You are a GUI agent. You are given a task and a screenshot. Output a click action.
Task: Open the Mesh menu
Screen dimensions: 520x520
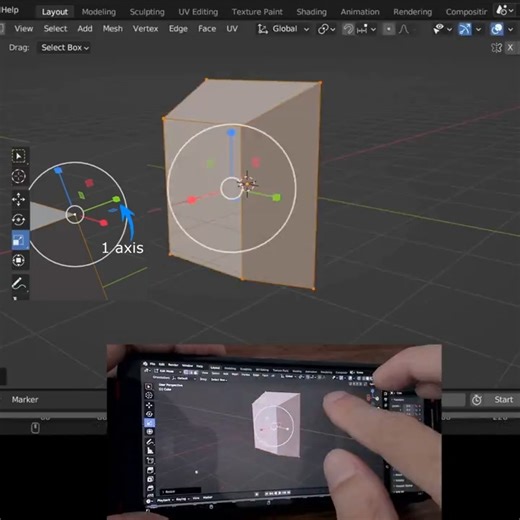pyautogui.click(x=113, y=29)
